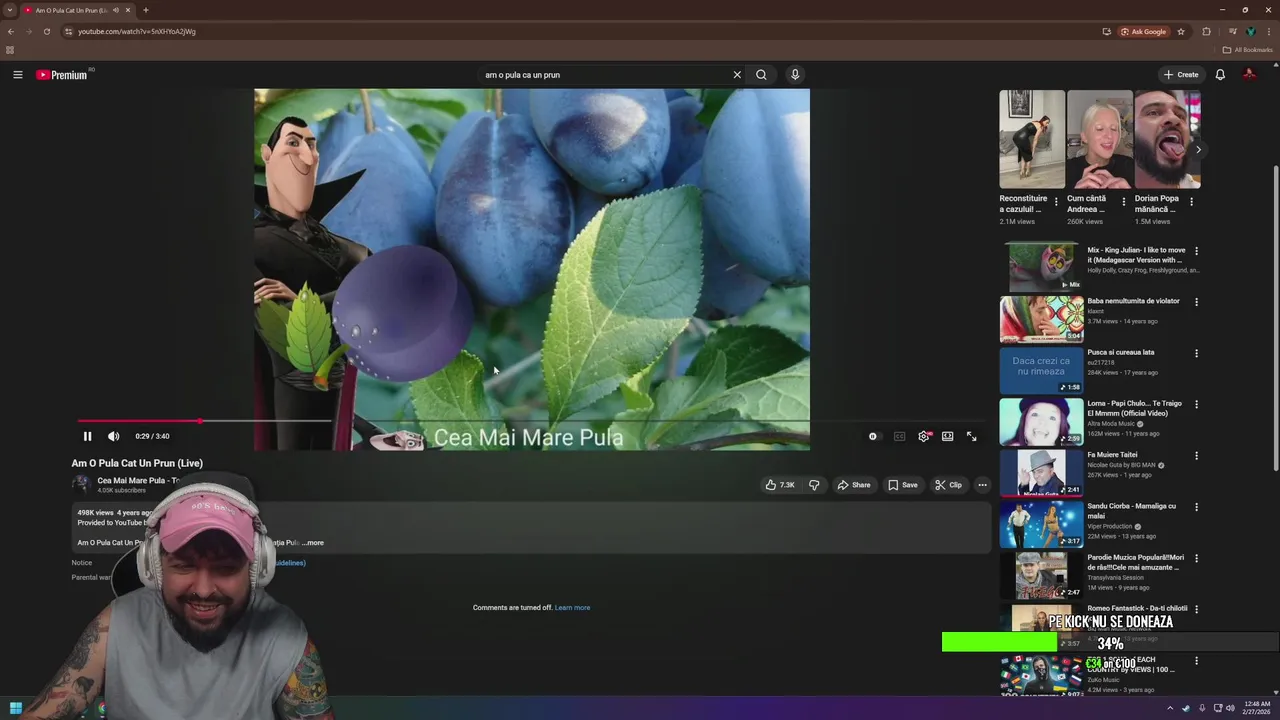Open browser extensions puzzle icon
Image resolution: width=1280 pixels, height=720 pixels.
tap(1206, 31)
